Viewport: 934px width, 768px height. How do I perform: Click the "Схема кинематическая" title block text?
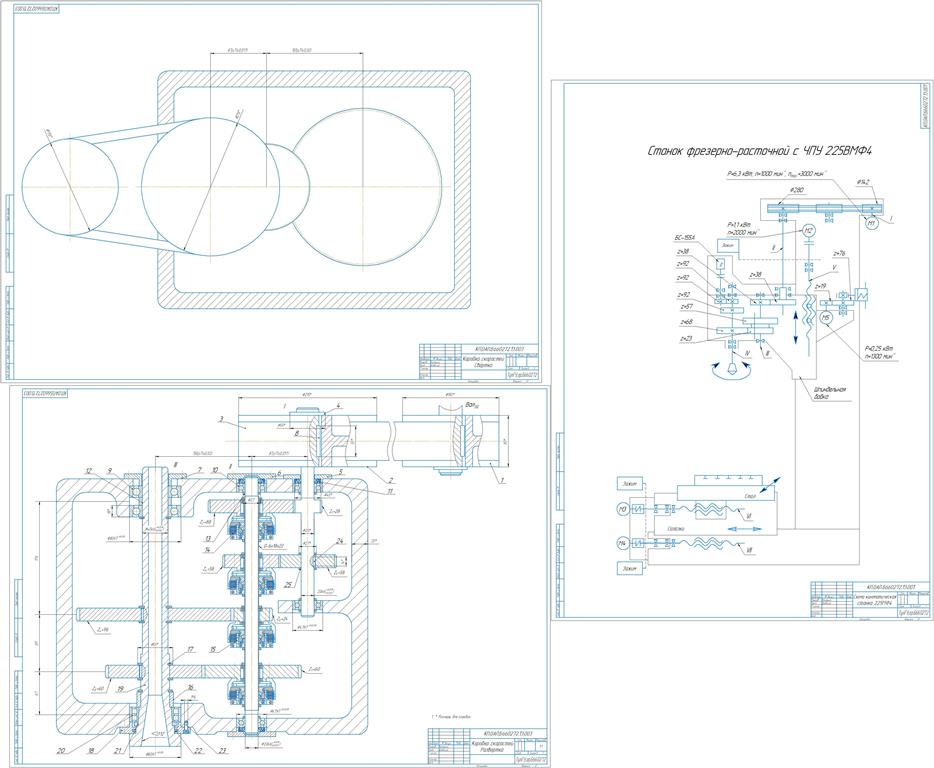tap(876, 599)
